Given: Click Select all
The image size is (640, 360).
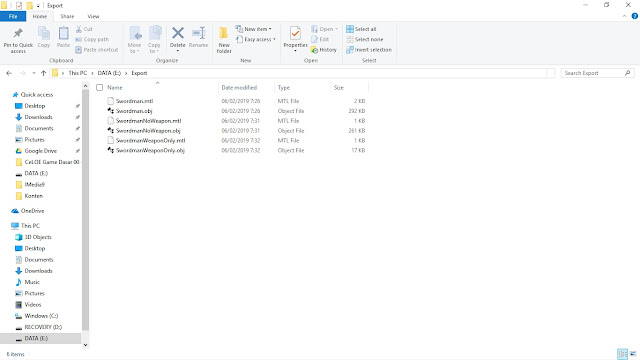Looking at the screenshot, I should click(361, 29).
